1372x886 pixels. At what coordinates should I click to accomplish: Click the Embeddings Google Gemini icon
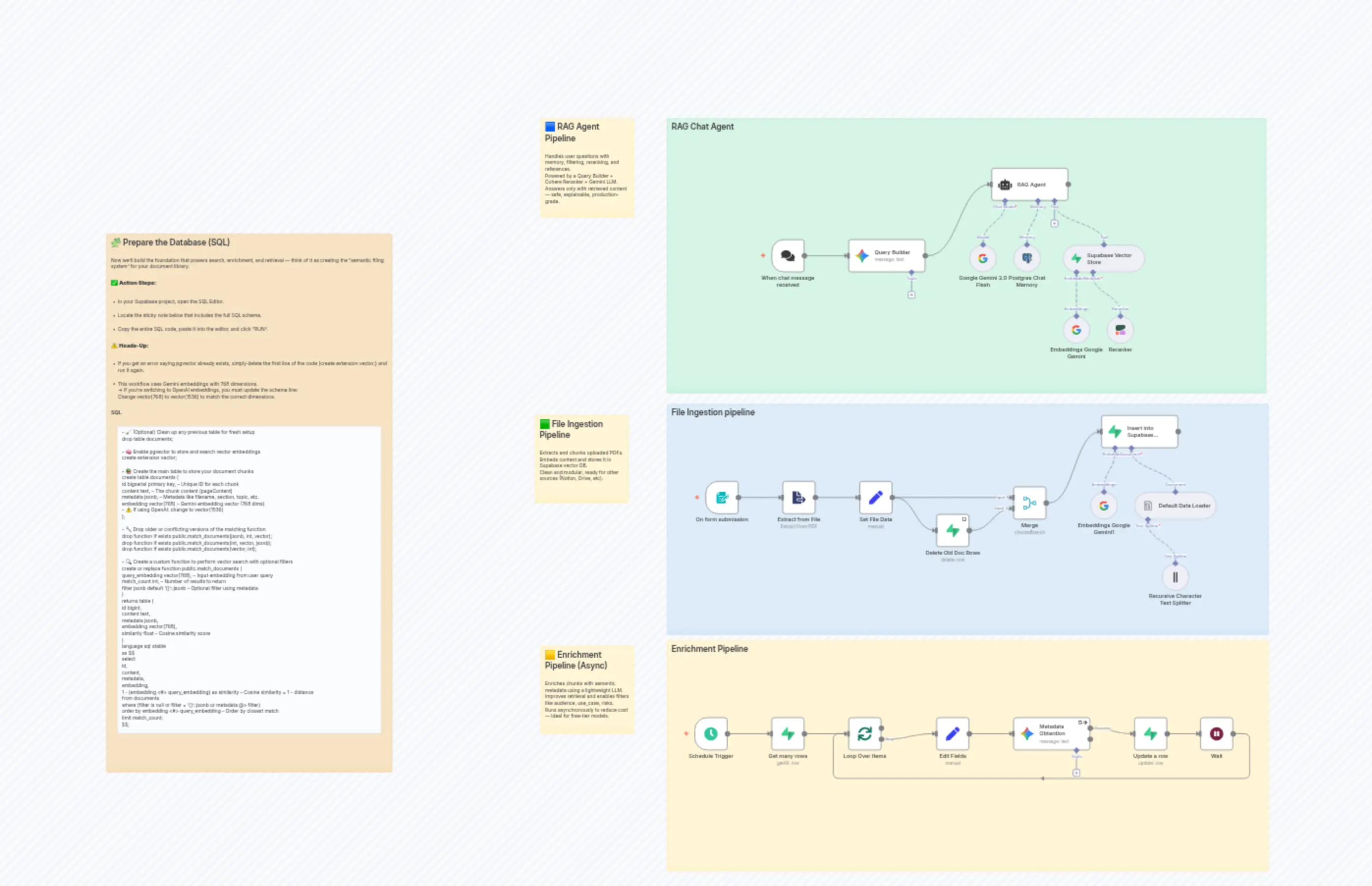pyautogui.click(x=1076, y=330)
